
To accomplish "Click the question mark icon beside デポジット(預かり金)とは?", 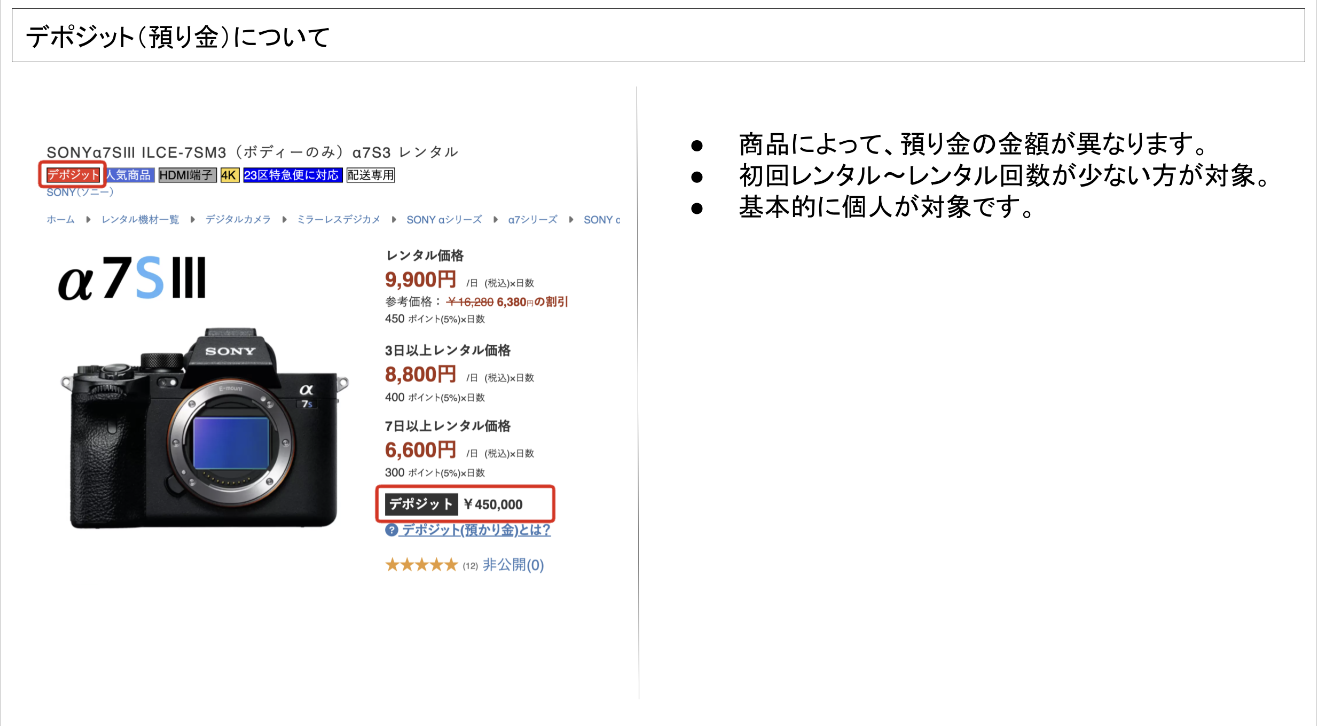I will [x=391, y=530].
